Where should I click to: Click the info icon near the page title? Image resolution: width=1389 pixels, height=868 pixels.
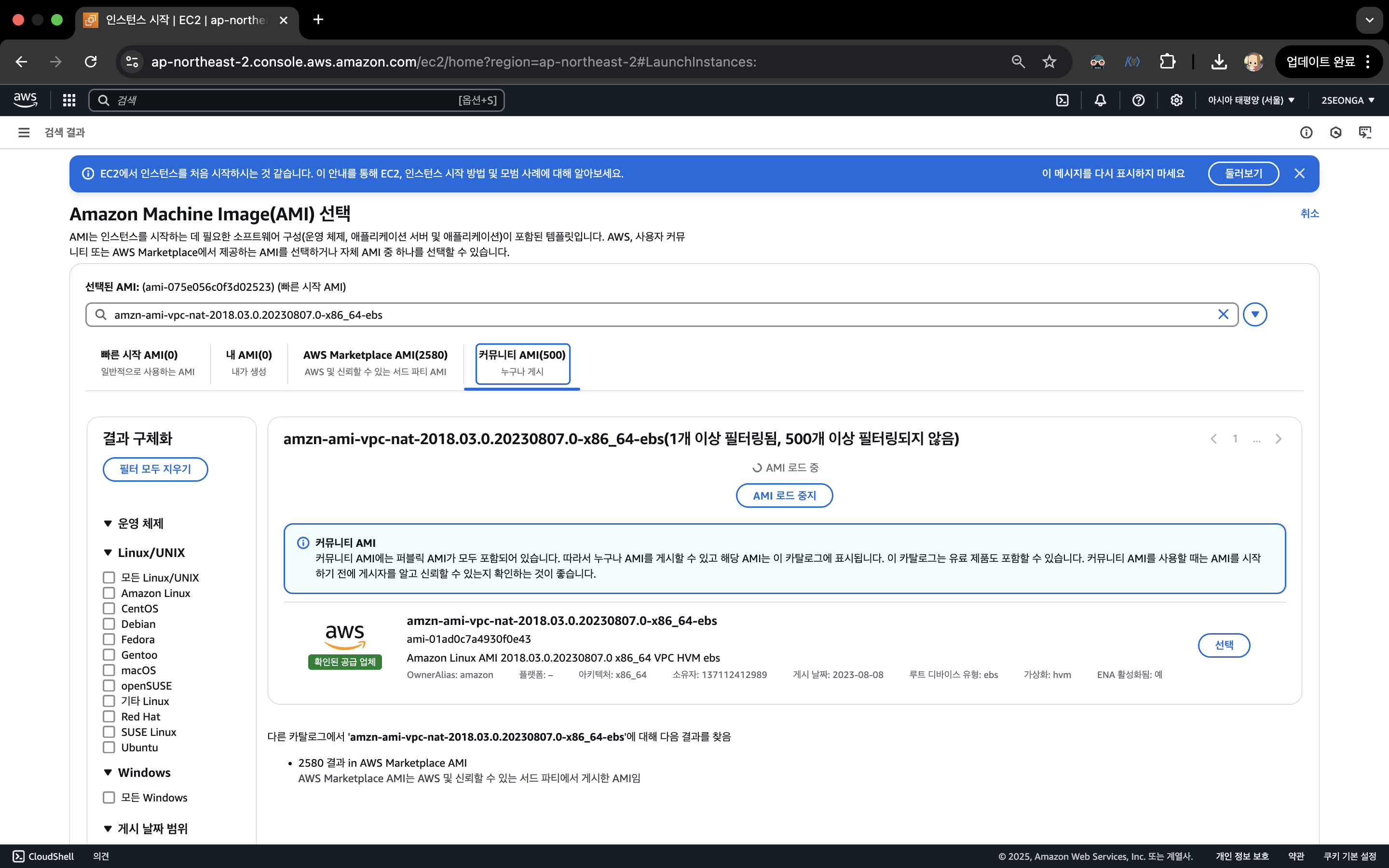[x=1306, y=133]
